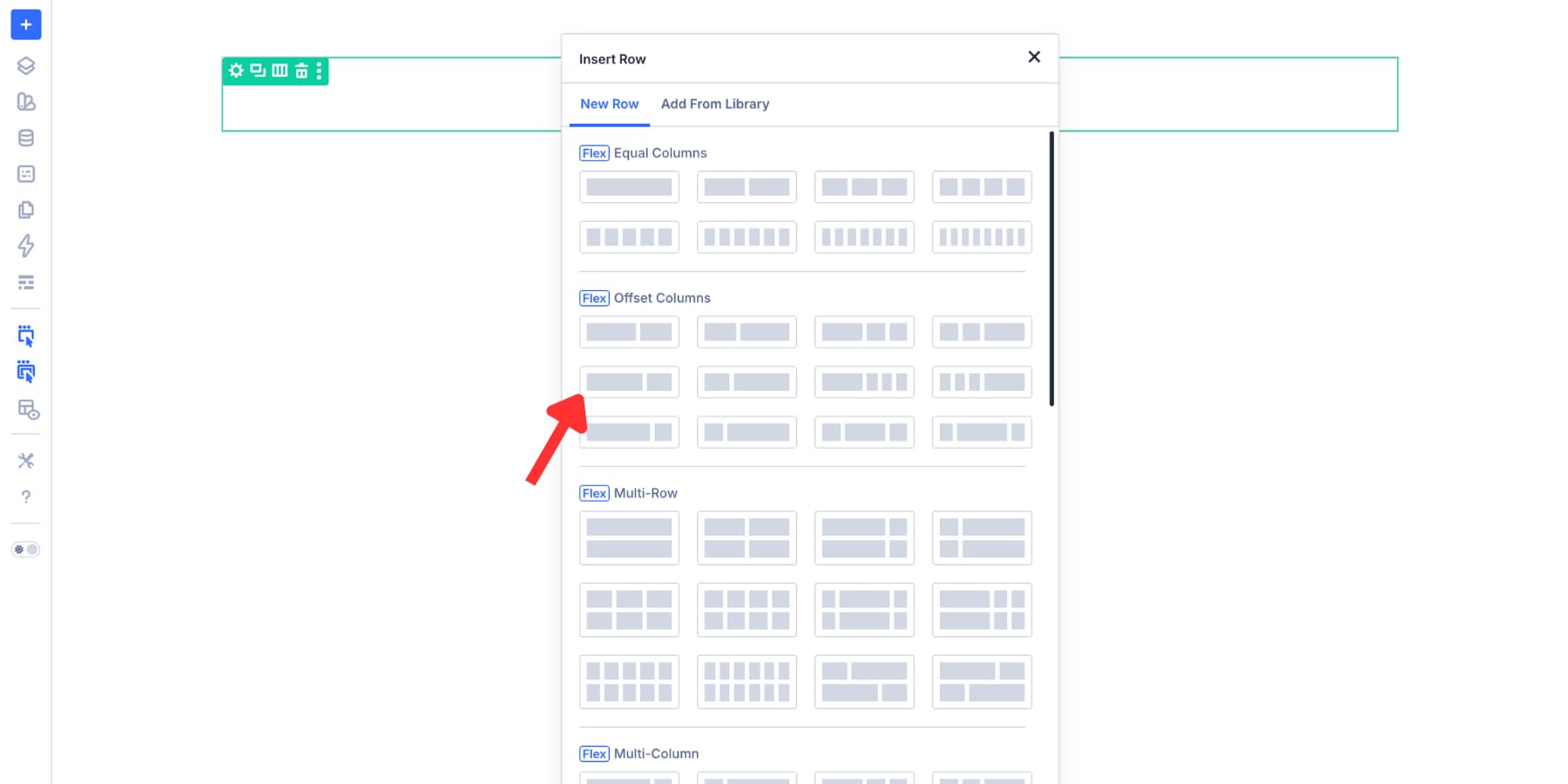Click the Multi-Row section heading
The image size is (1568, 784).
(x=645, y=493)
